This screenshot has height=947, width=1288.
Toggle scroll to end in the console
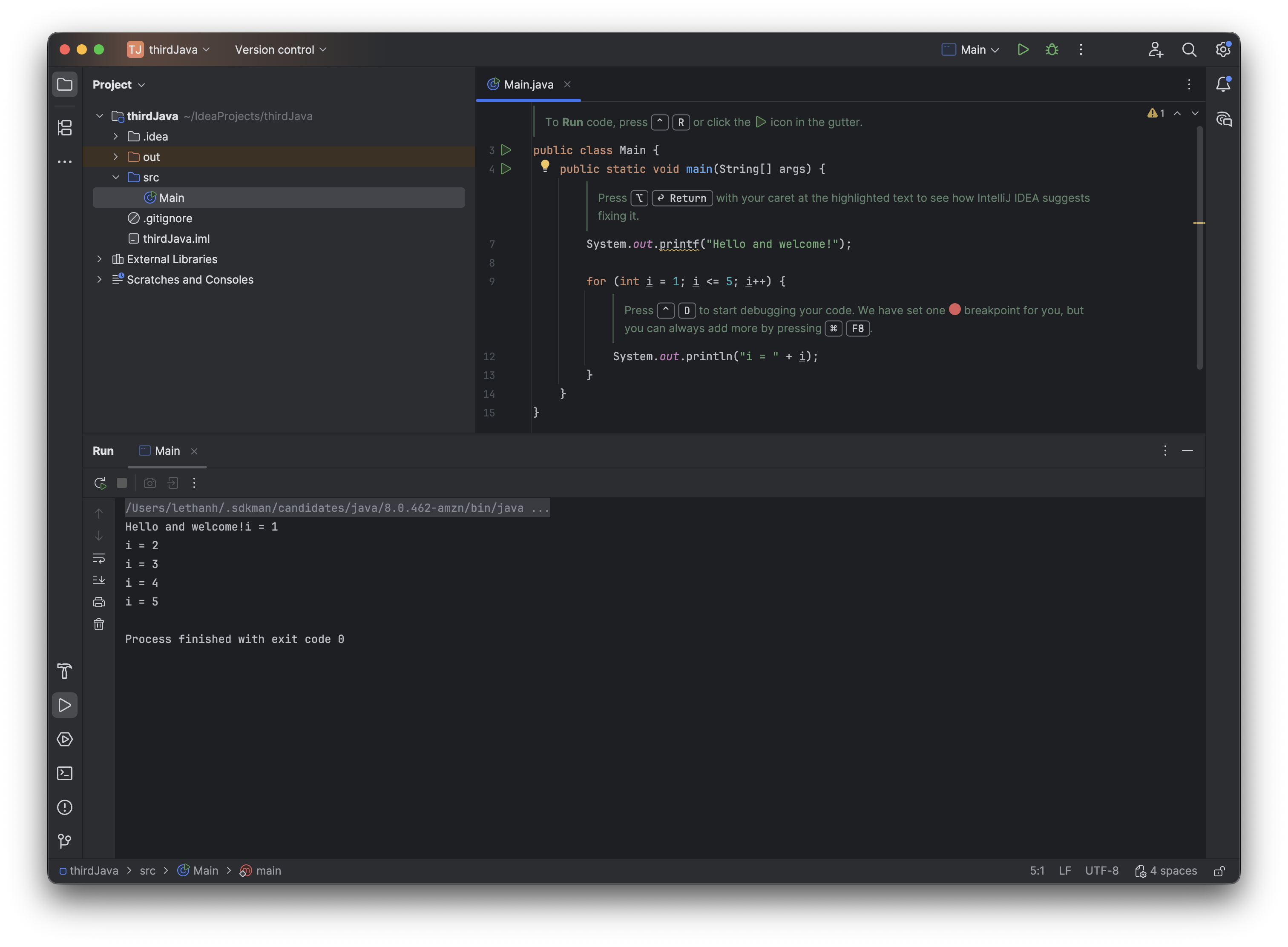99,580
